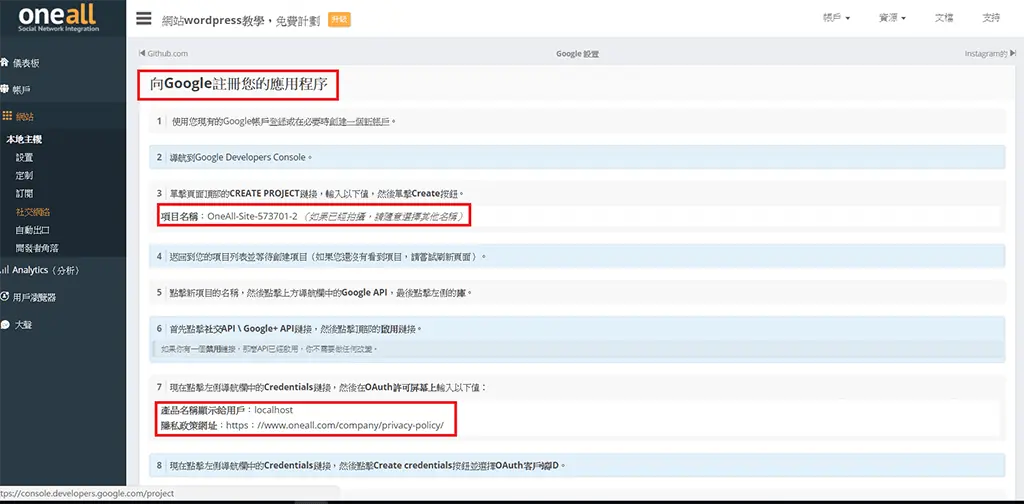Click the Google account login link in step 1
Viewport: 1024px width, 504px height.
pos(277,121)
